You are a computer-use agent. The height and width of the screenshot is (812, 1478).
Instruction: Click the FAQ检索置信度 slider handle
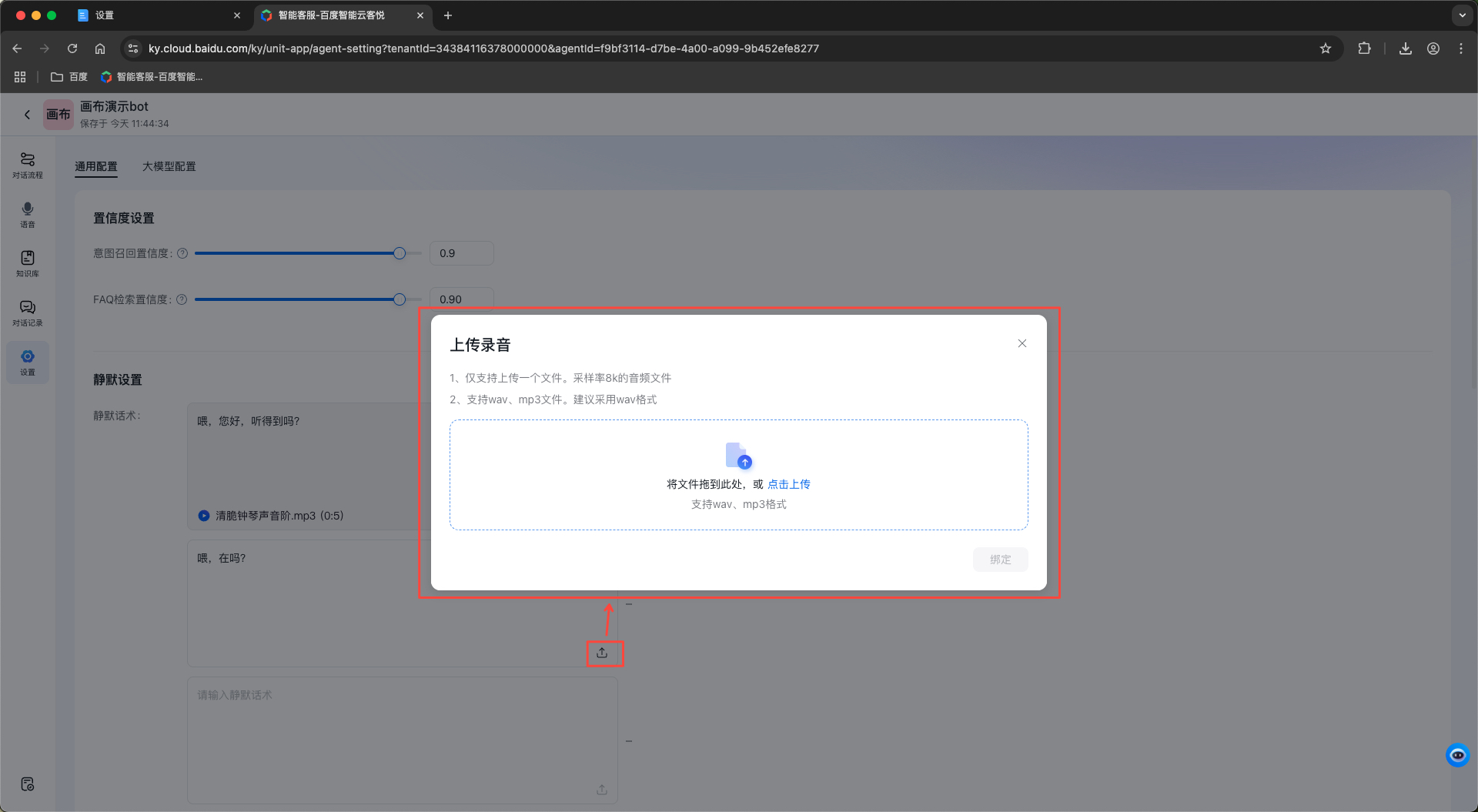(400, 299)
